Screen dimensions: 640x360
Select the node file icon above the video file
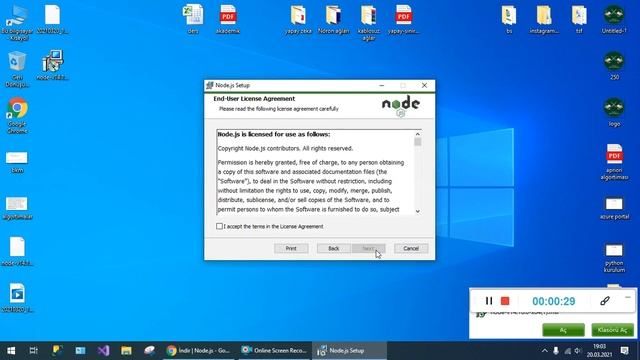[x=17, y=251]
